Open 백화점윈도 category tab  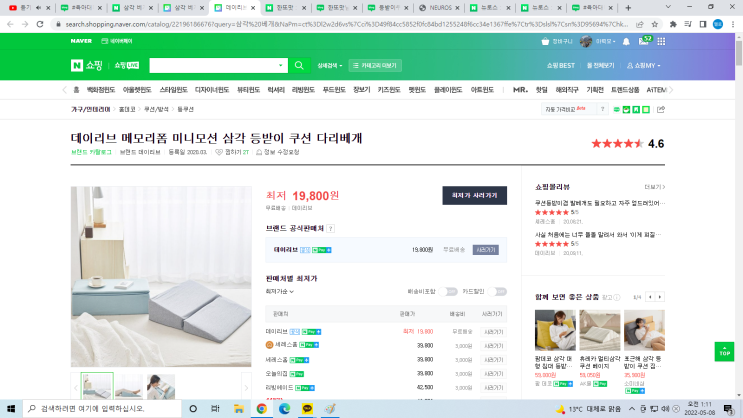[x=100, y=90]
